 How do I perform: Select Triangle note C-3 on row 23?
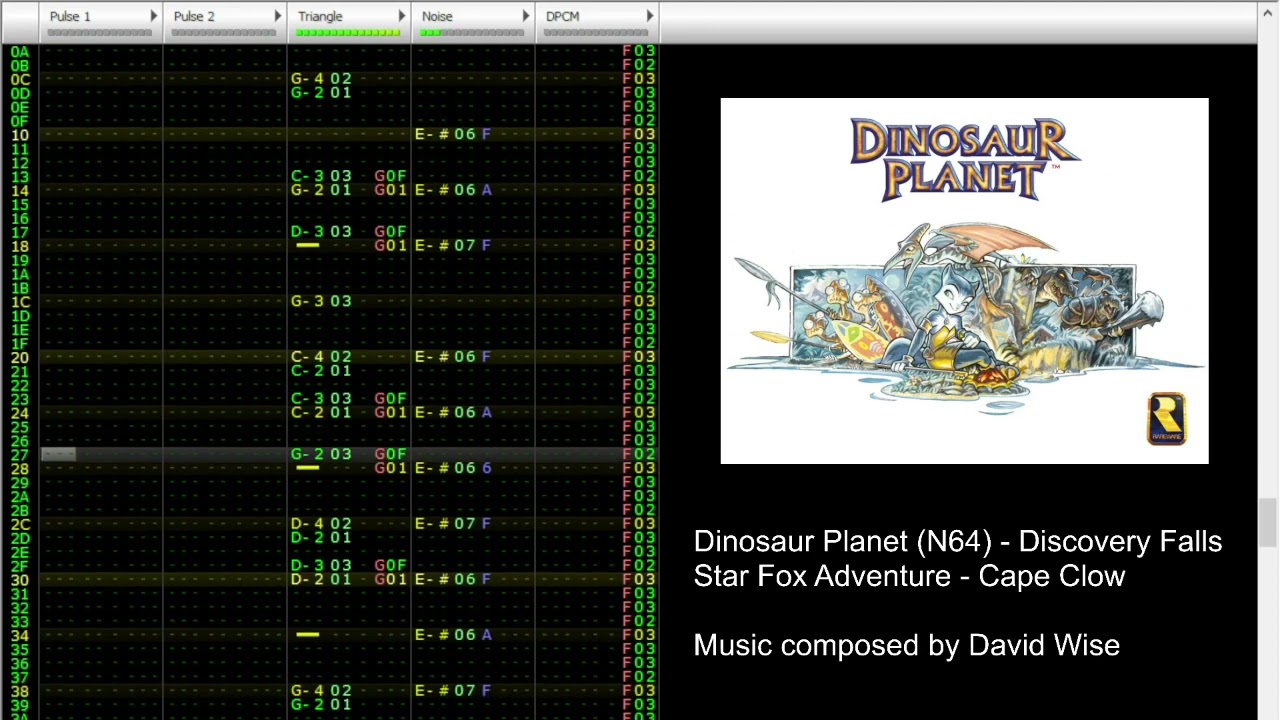pos(308,399)
